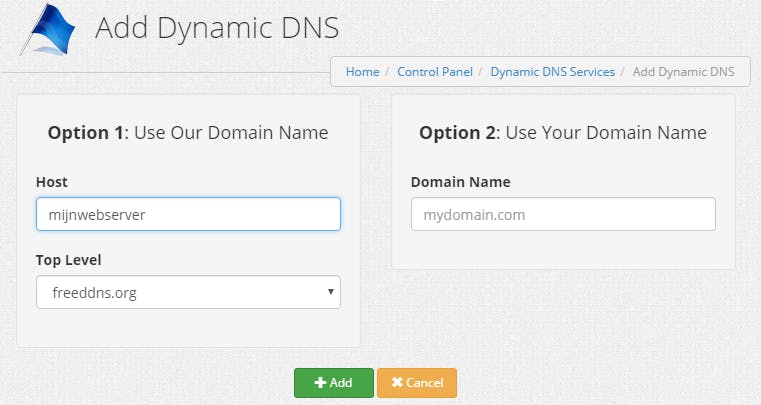This screenshot has height=405, width=761.
Task: Click the current Add Dynamic DNS breadcrumb
Action: pyautogui.click(x=683, y=72)
